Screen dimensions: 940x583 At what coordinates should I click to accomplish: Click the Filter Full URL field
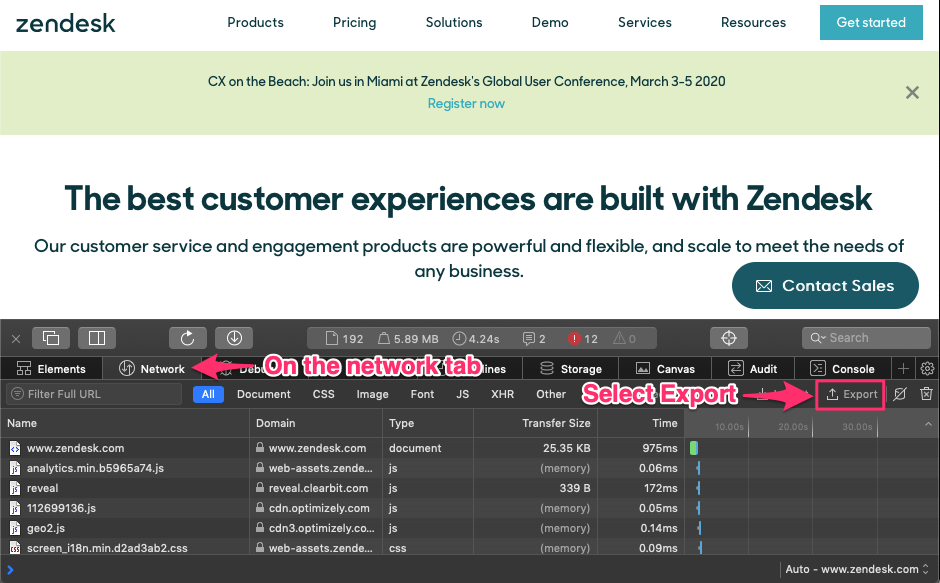(94, 394)
